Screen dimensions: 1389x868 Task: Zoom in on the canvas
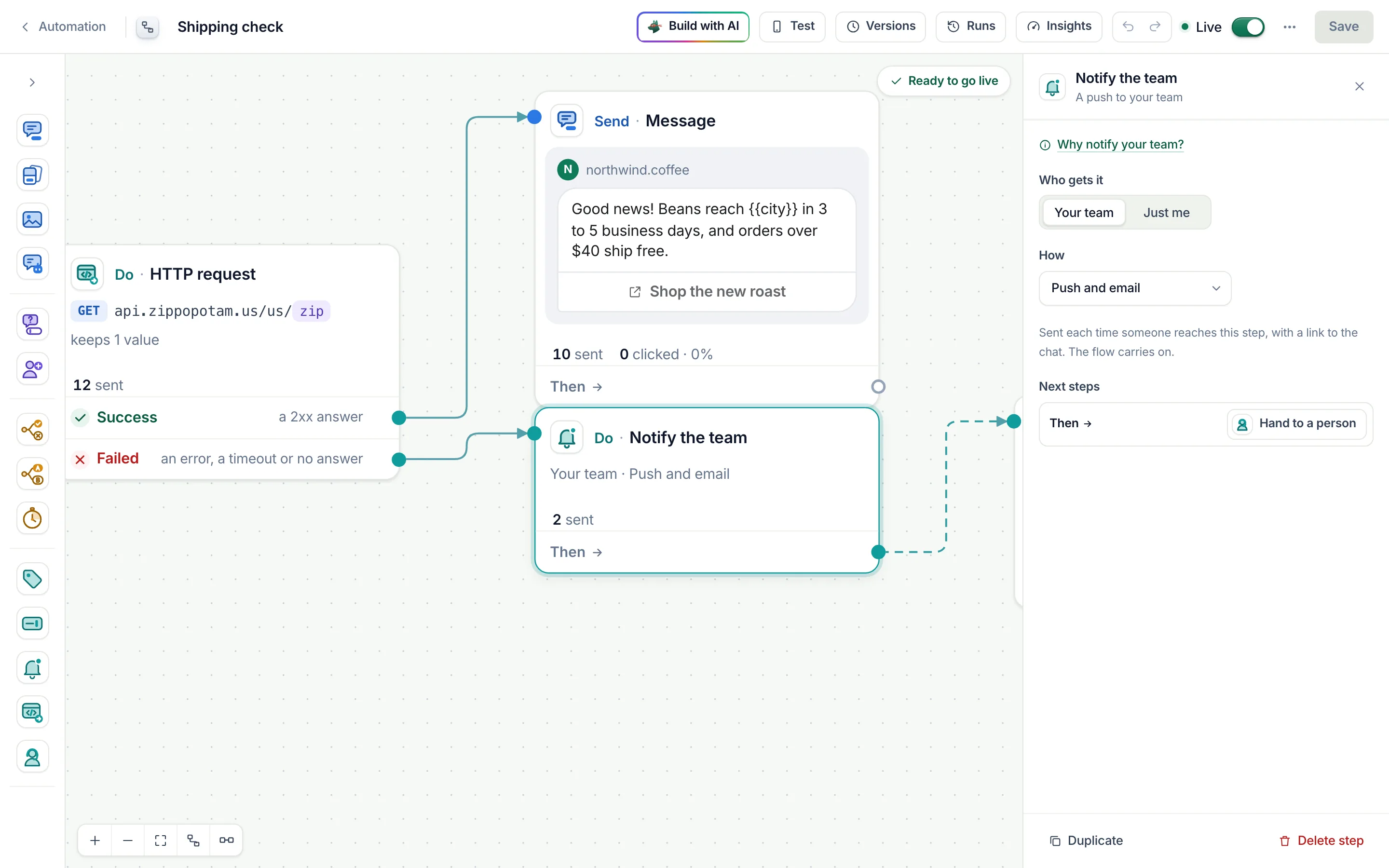(95, 841)
